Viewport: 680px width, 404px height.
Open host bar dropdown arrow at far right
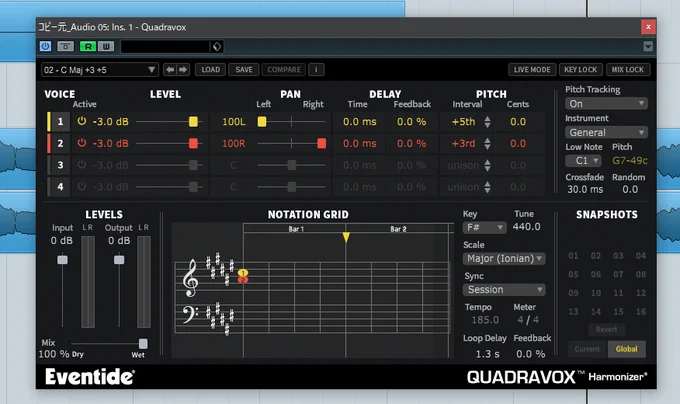648,46
